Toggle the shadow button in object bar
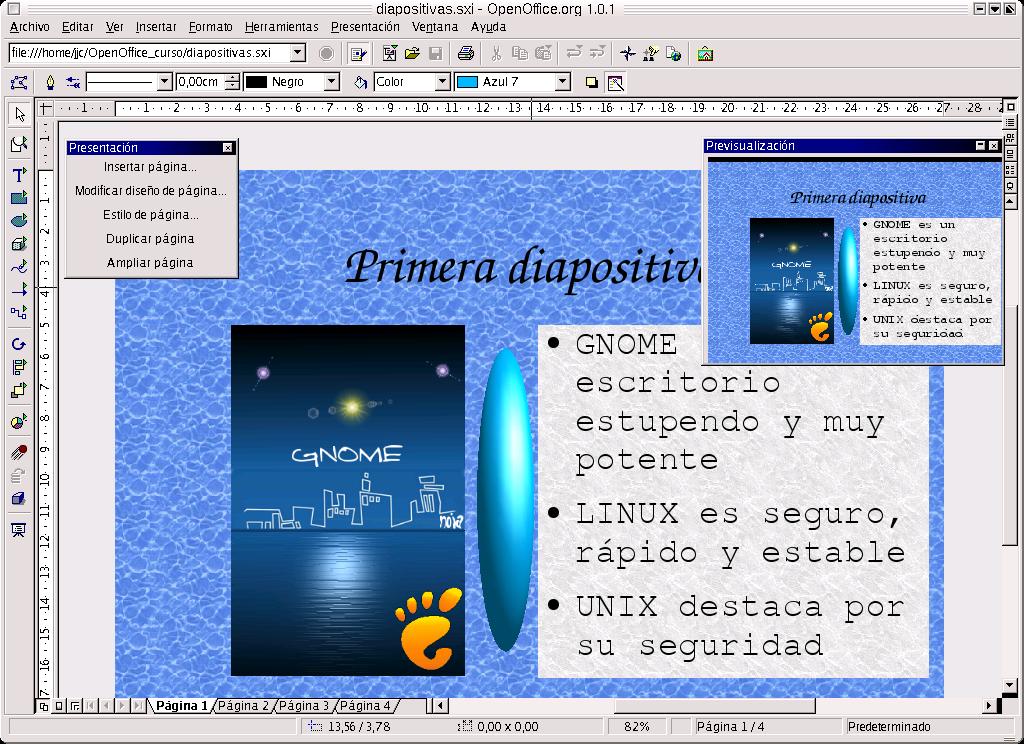The image size is (1024, 744). tap(591, 82)
